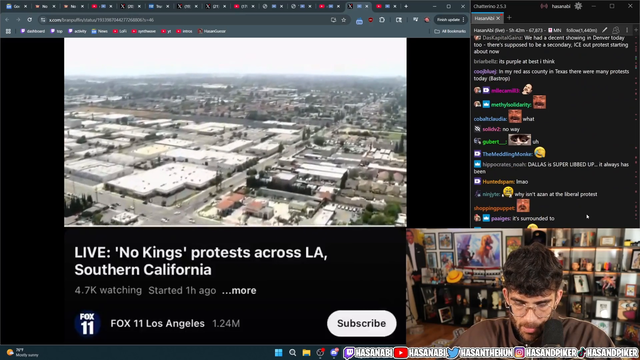The image size is (640, 360).
Task: Switch to the first browser tab
Action: tap(16, 7)
